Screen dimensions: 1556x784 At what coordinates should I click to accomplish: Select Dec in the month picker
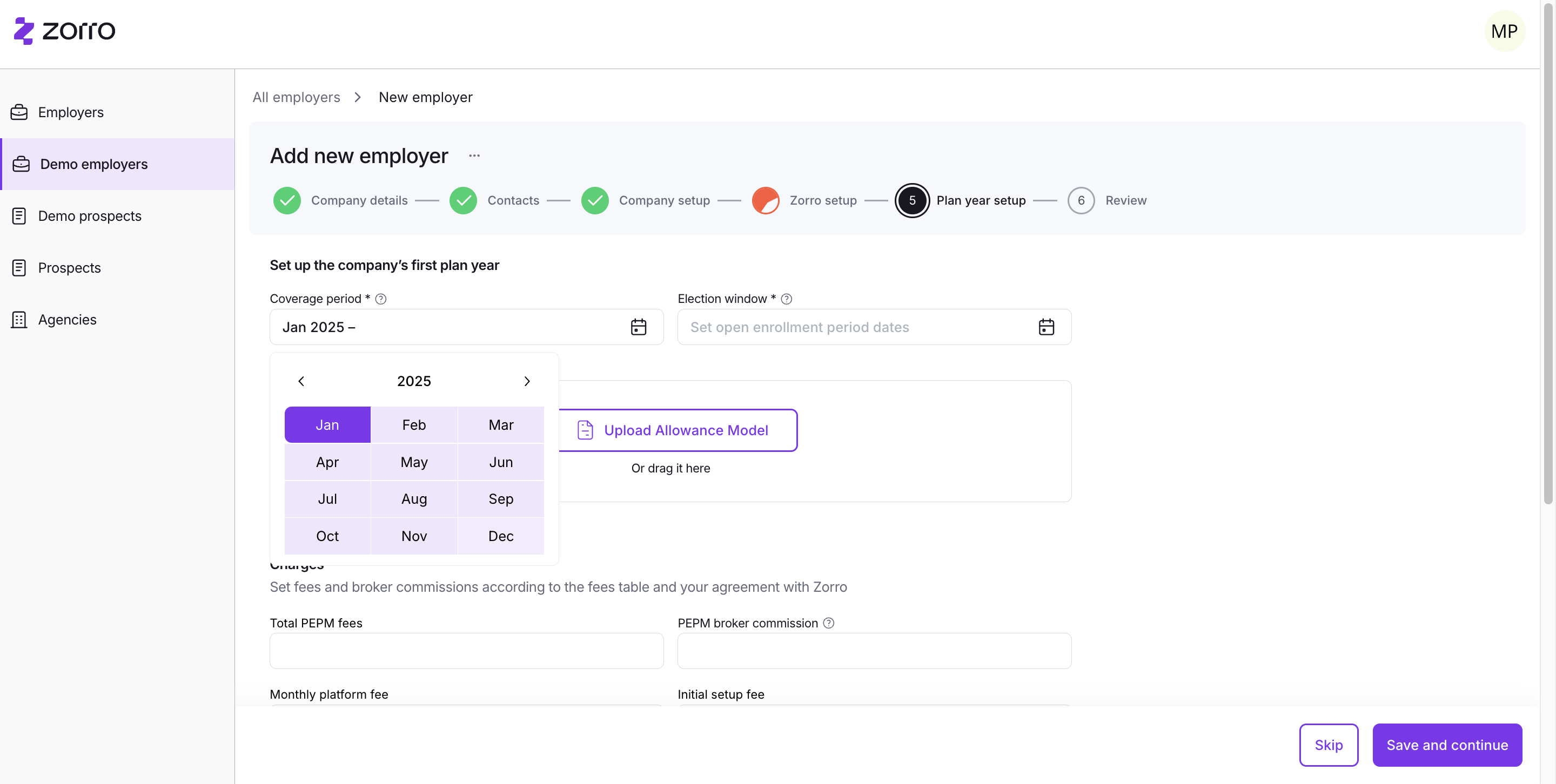point(501,536)
